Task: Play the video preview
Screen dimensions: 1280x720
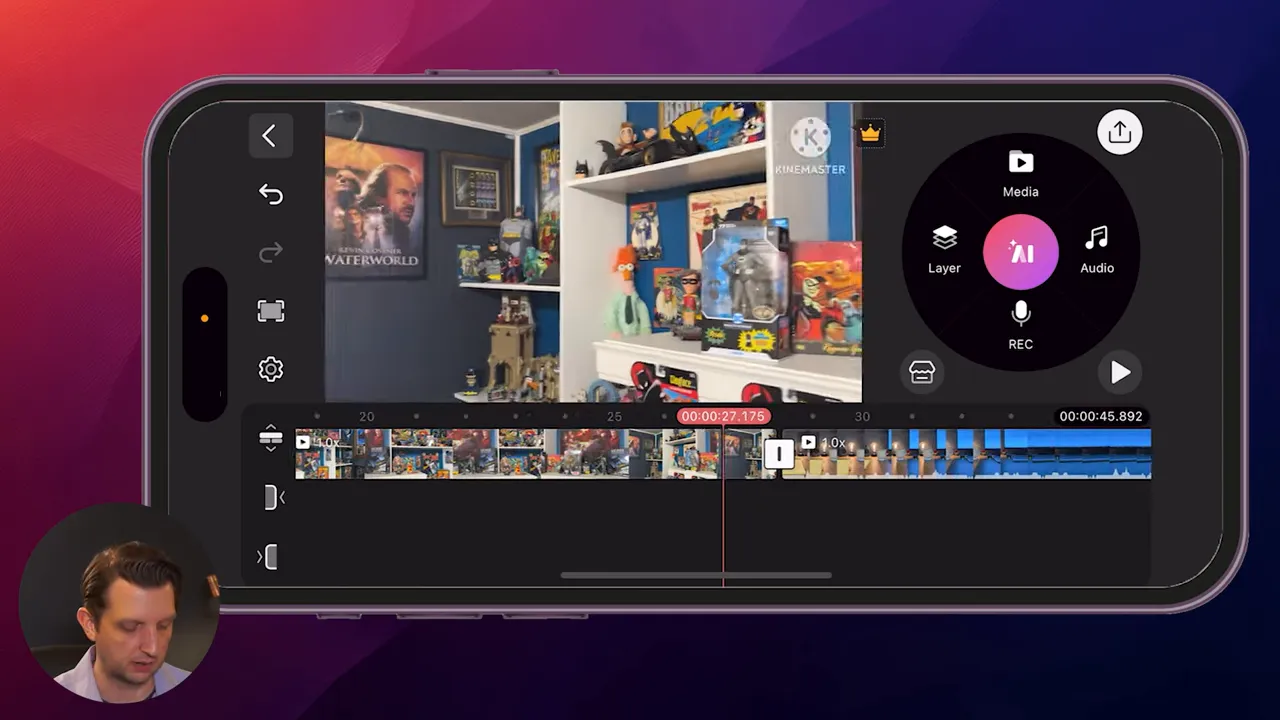Action: (x=1120, y=372)
